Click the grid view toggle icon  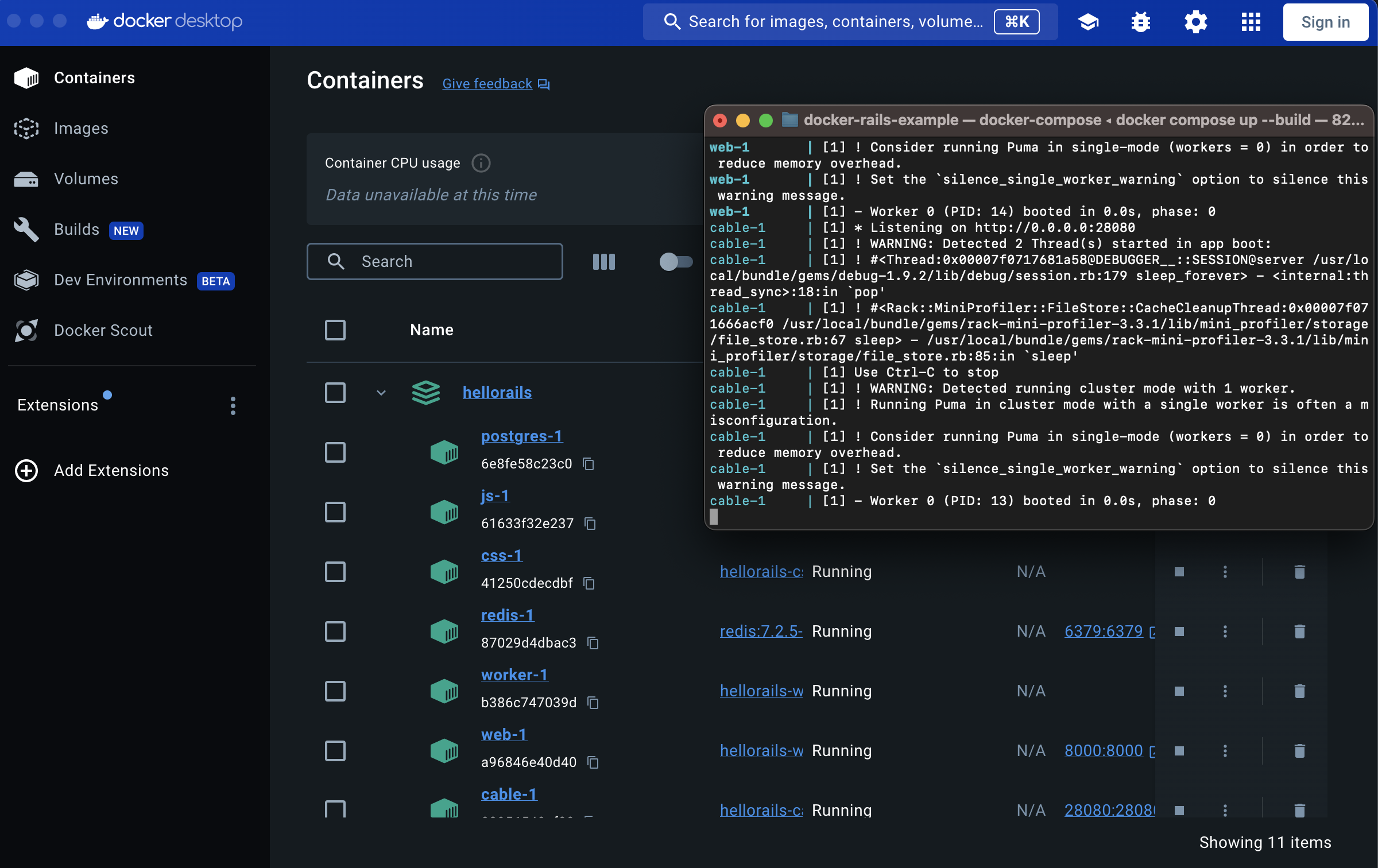[x=603, y=261]
